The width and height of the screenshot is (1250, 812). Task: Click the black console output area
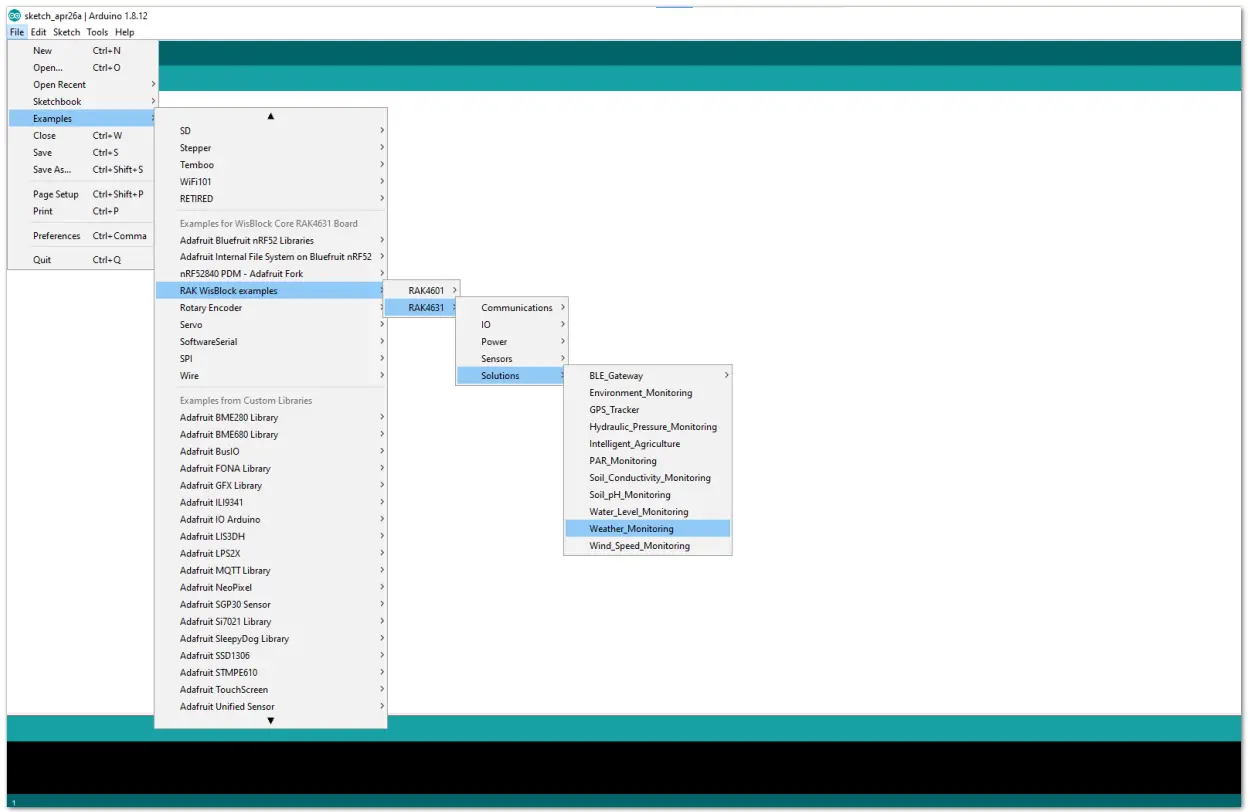click(624, 767)
